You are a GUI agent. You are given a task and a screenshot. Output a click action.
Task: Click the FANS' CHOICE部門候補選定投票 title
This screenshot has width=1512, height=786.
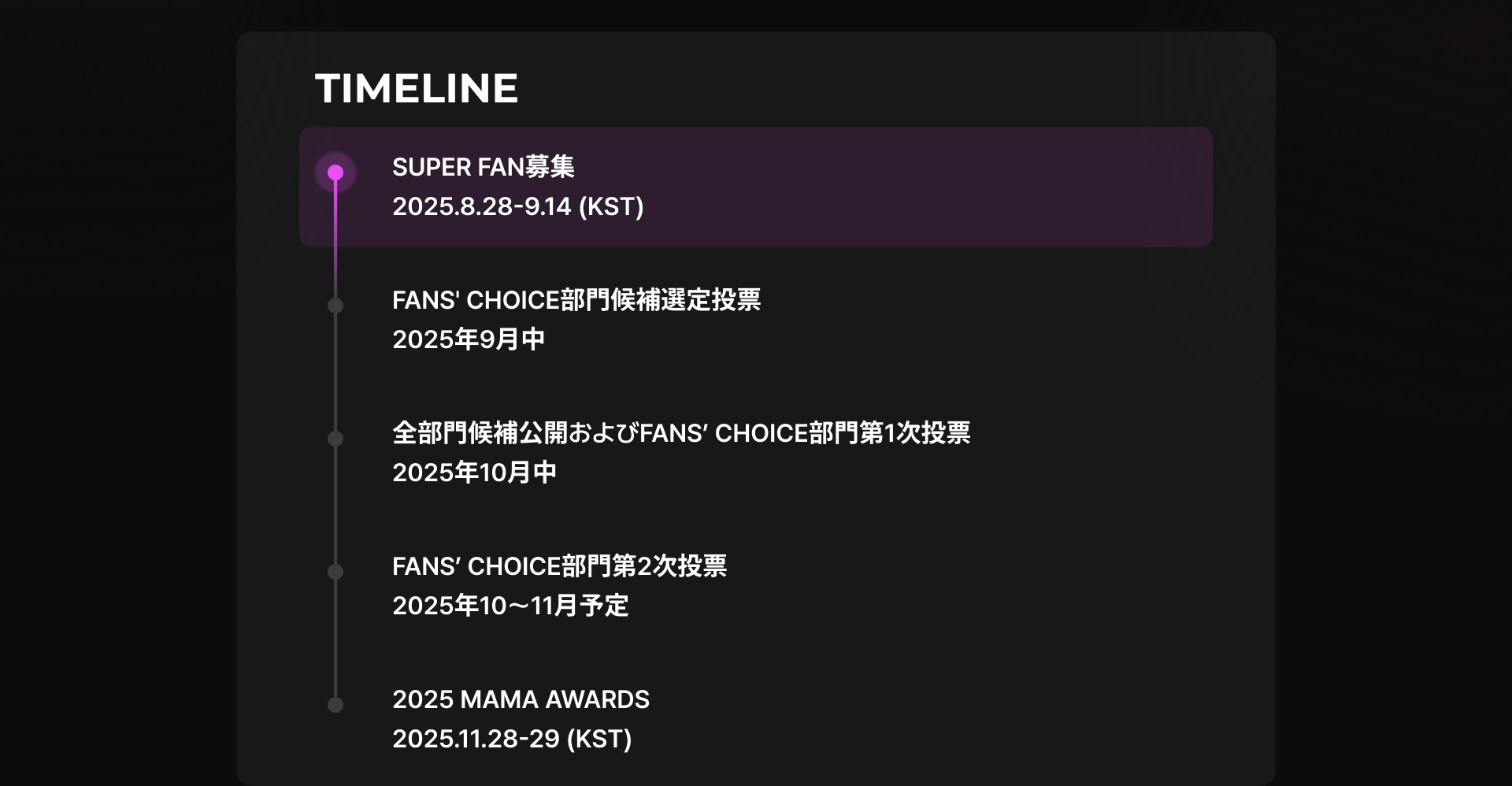point(576,300)
